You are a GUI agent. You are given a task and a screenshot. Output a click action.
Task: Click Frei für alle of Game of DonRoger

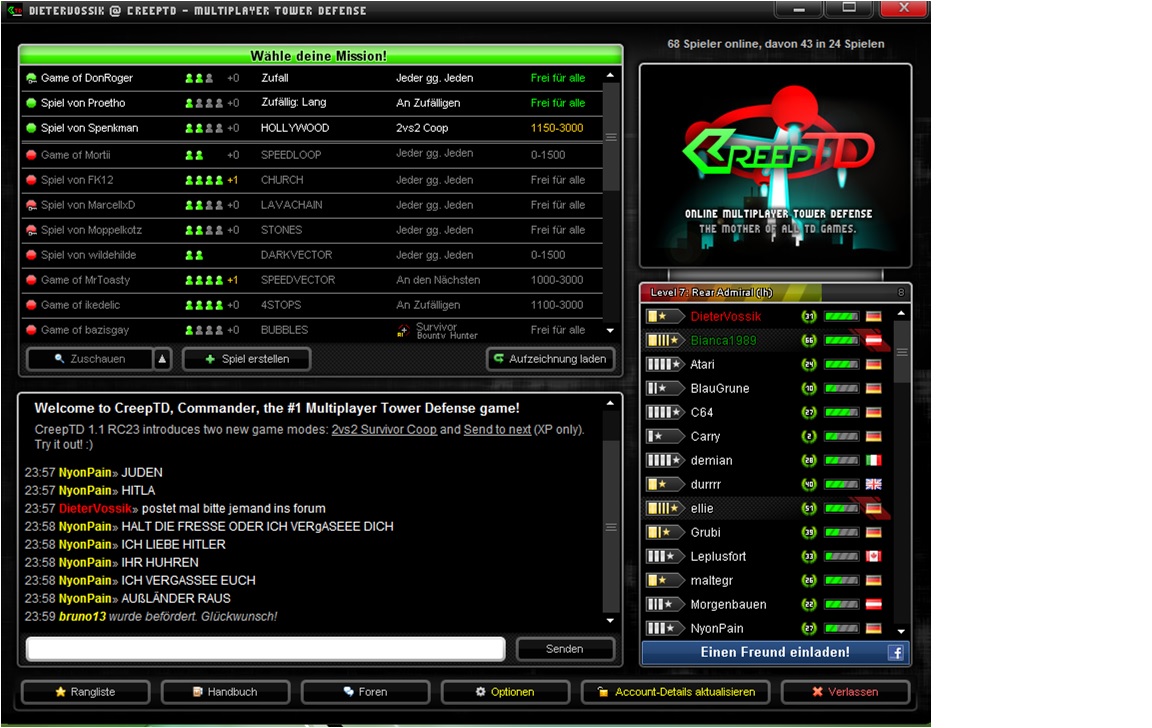(x=558, y=78)
